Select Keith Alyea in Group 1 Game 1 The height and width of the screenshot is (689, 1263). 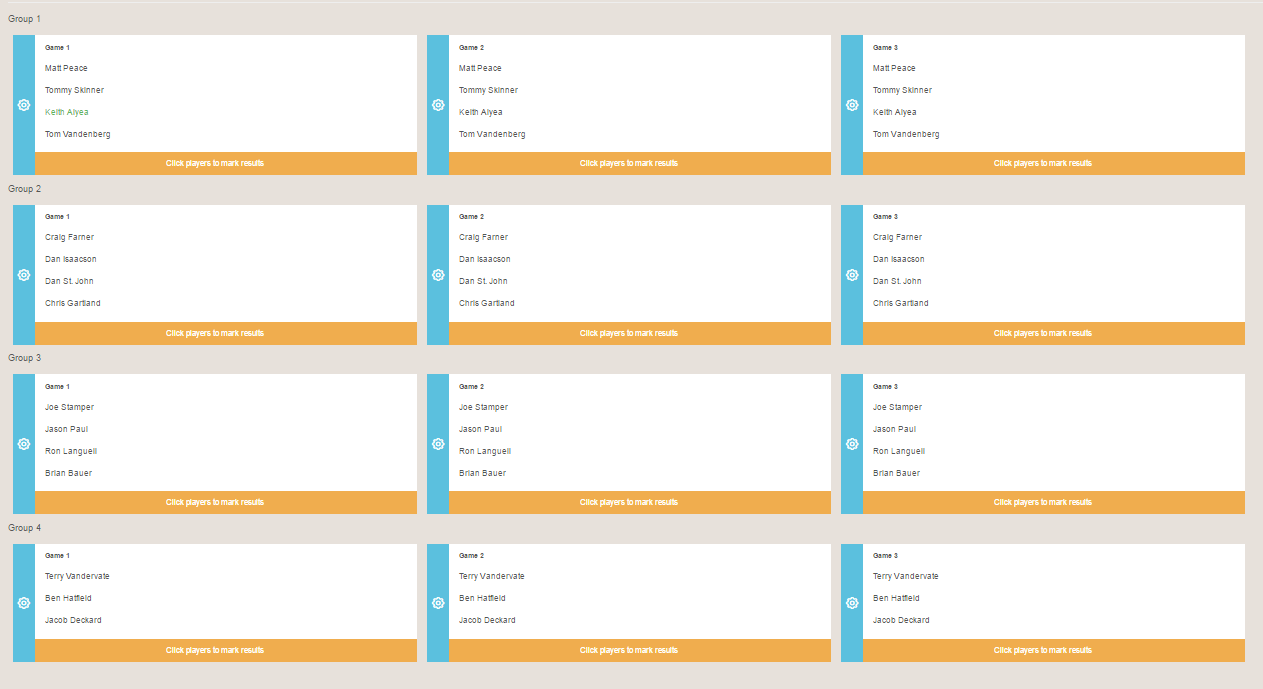tap(67, 112)
